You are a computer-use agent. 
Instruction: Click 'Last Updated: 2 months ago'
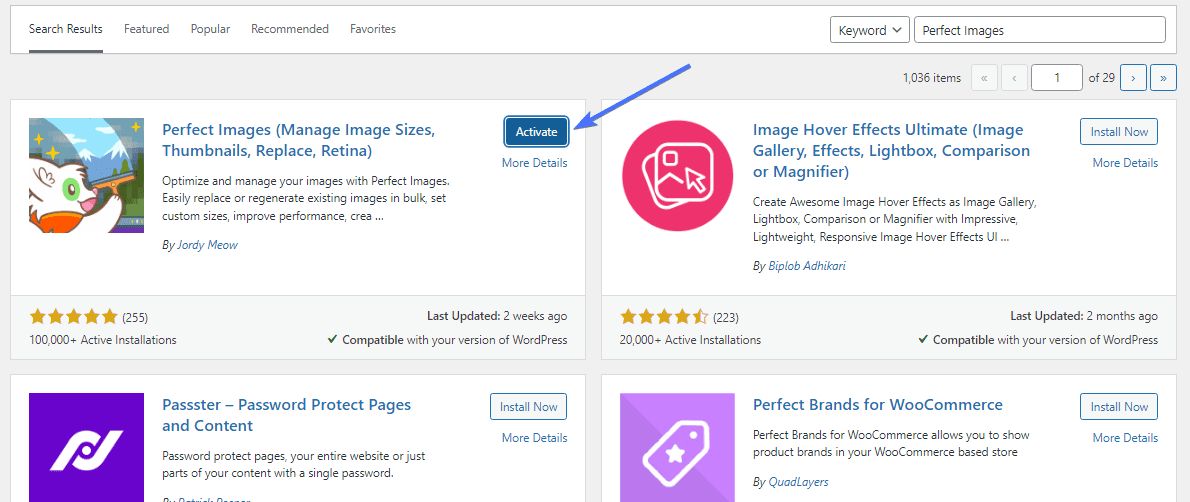point(1084,316)
